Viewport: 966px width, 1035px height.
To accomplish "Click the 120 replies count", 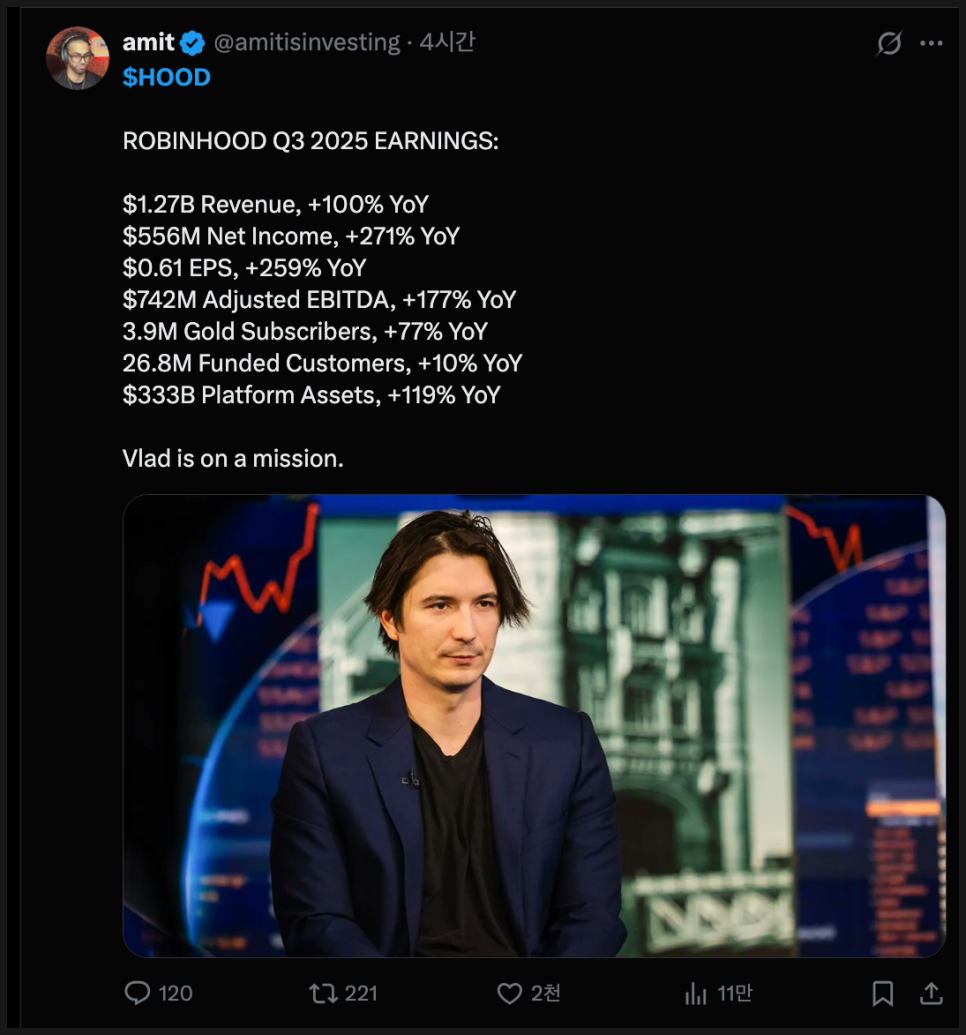I will click(x=176, y=993).
